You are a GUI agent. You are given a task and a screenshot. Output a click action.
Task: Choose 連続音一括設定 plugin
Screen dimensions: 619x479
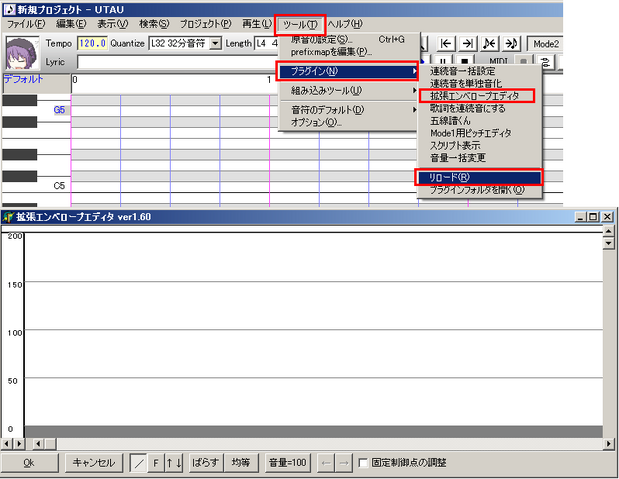pyautogui.click(x=479, y=71)
